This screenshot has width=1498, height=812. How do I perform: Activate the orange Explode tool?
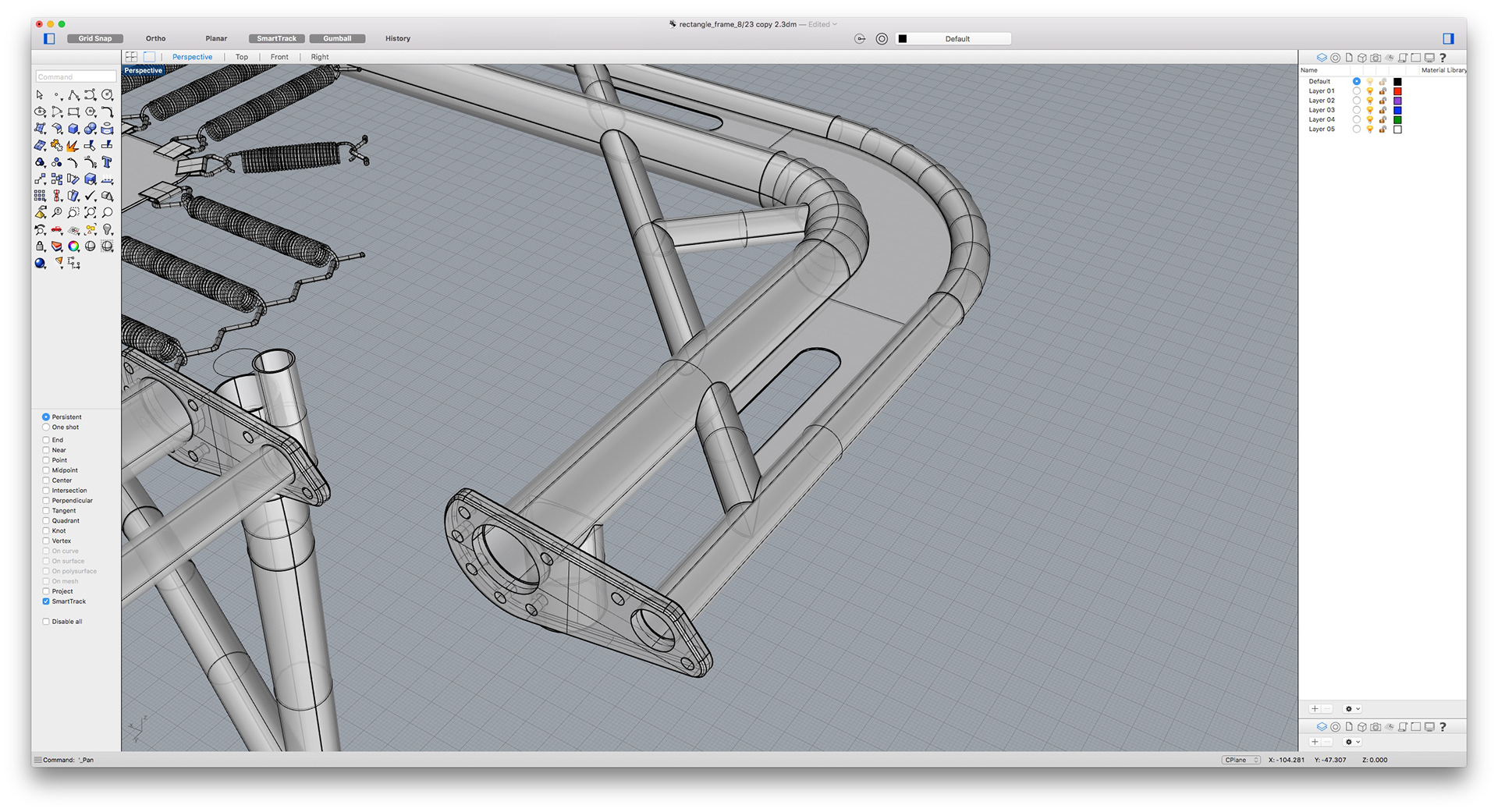(73, 145)
